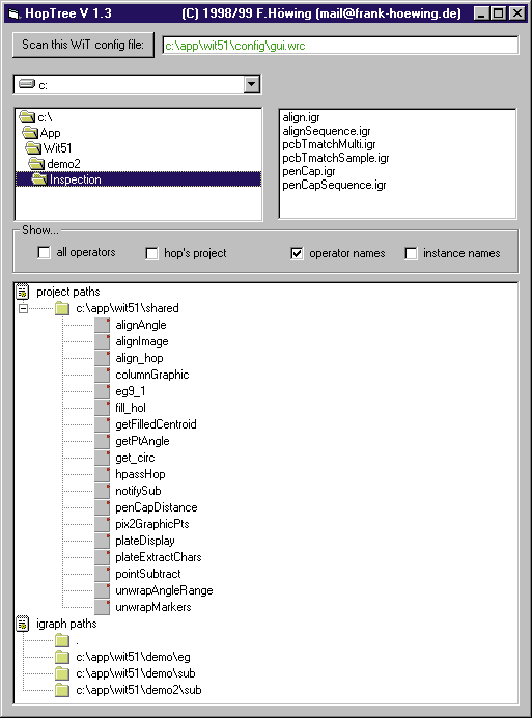Uncheck the operator names checkbox

tap(297, 253)
